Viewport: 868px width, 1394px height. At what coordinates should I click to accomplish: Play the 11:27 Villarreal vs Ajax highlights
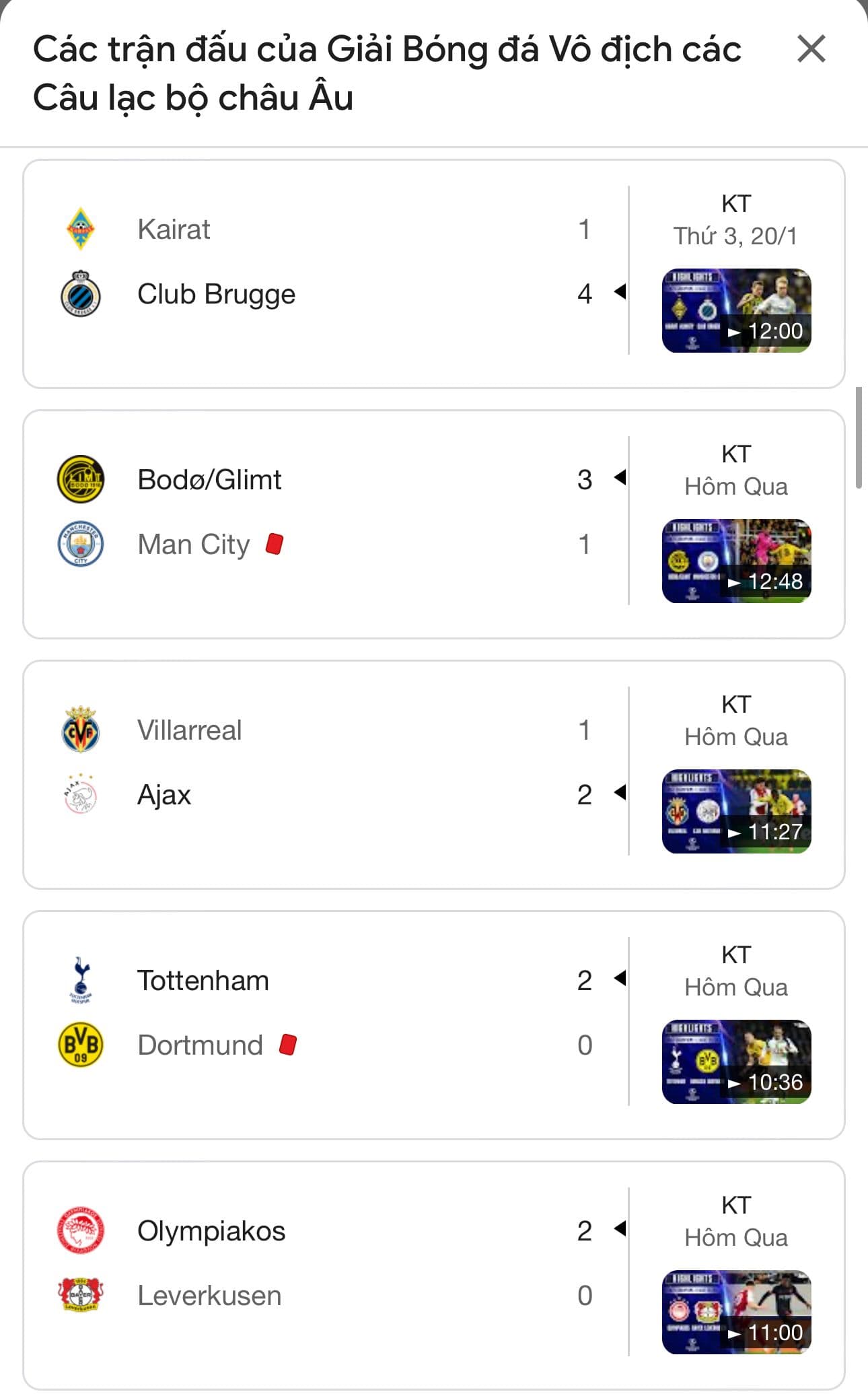(x=736, y=811)
